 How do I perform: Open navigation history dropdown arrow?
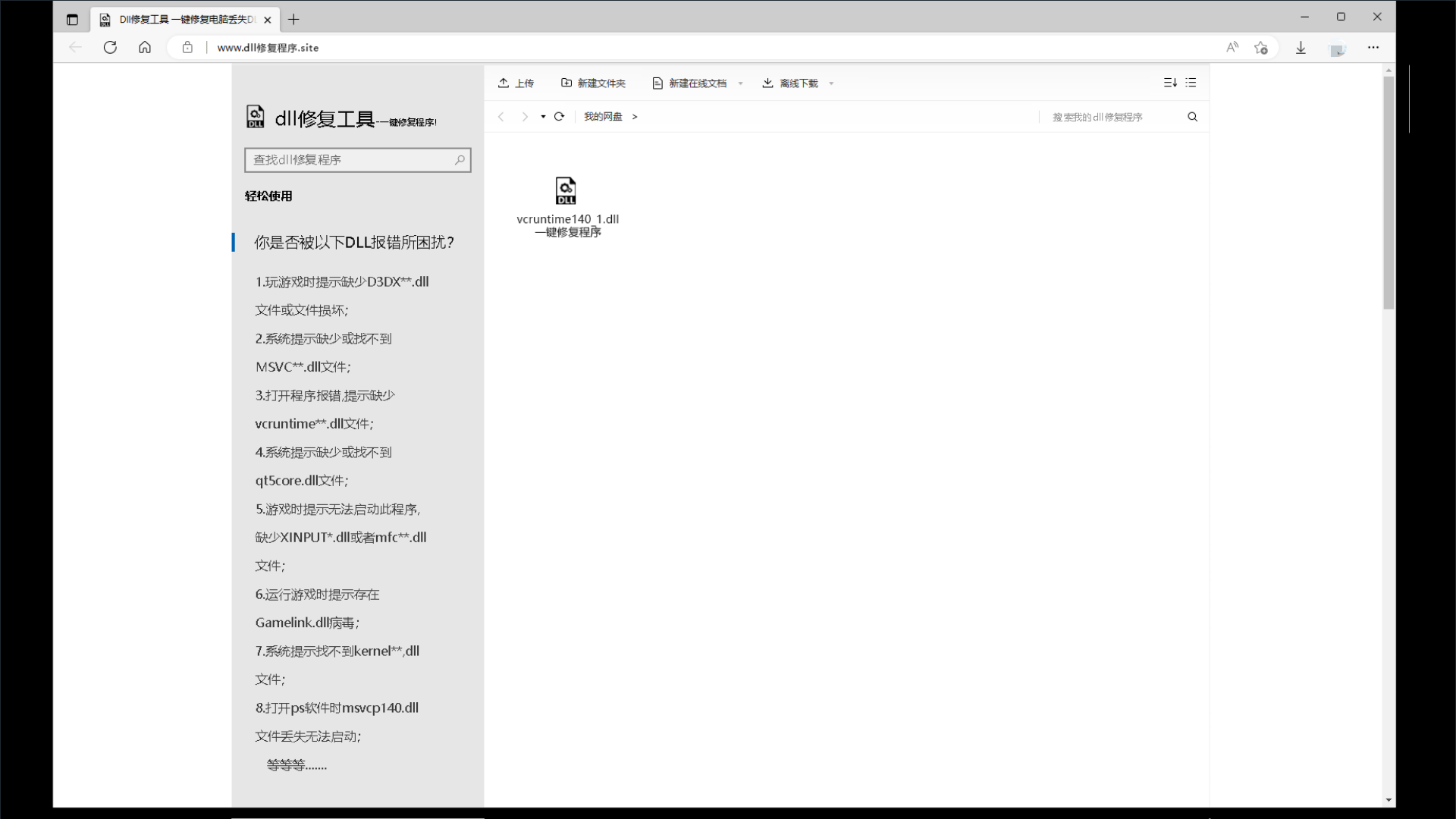tap(543, 117)
